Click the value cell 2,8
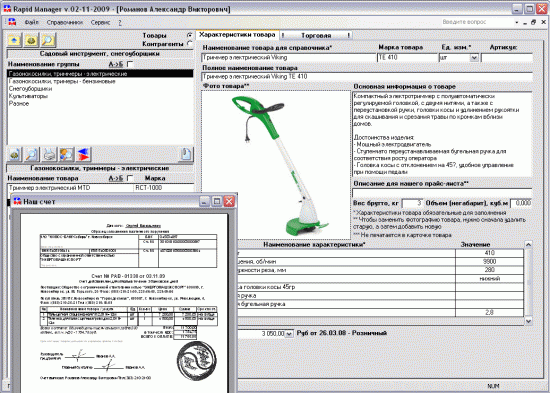The image size is (550, 393). [x=489, y=312]
